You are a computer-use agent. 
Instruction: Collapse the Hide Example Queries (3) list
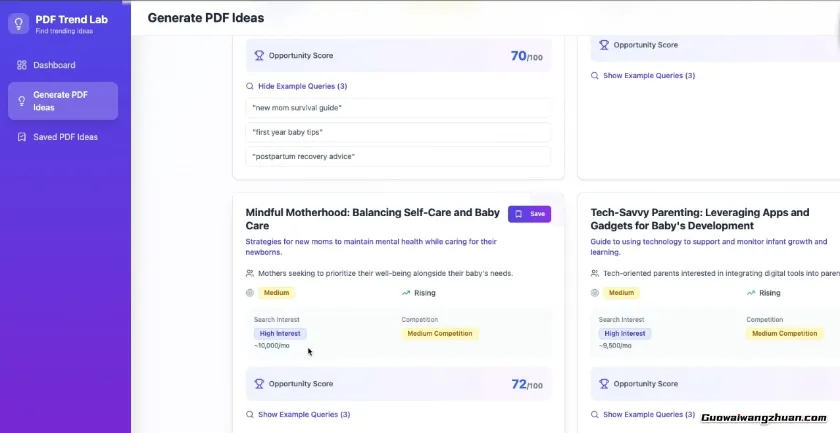point(302,86)
